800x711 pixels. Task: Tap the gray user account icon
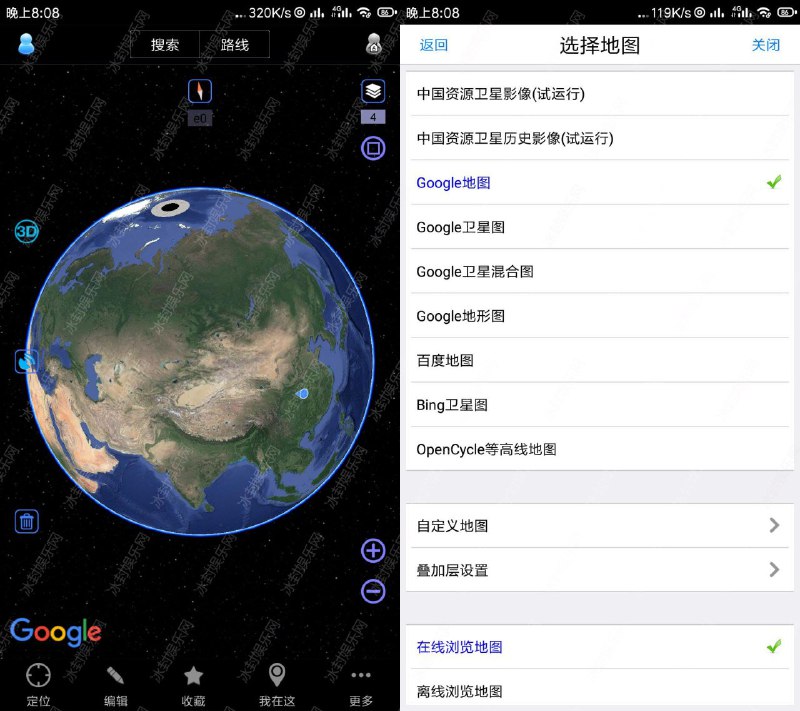pyautogui.click(x=374, y=44)
